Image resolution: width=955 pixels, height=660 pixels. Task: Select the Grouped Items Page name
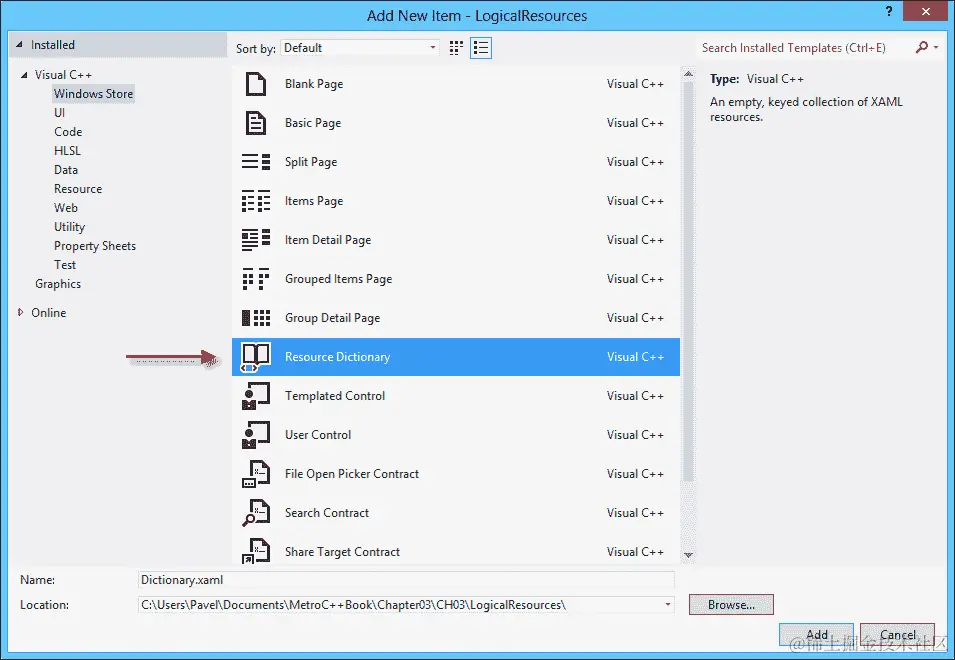339,279
